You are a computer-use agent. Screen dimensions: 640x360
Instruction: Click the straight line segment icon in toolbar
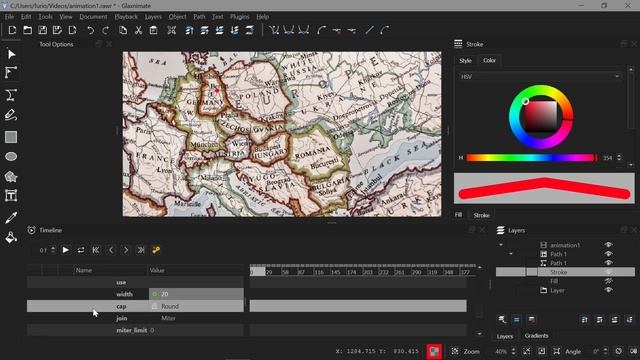point(369,30)
